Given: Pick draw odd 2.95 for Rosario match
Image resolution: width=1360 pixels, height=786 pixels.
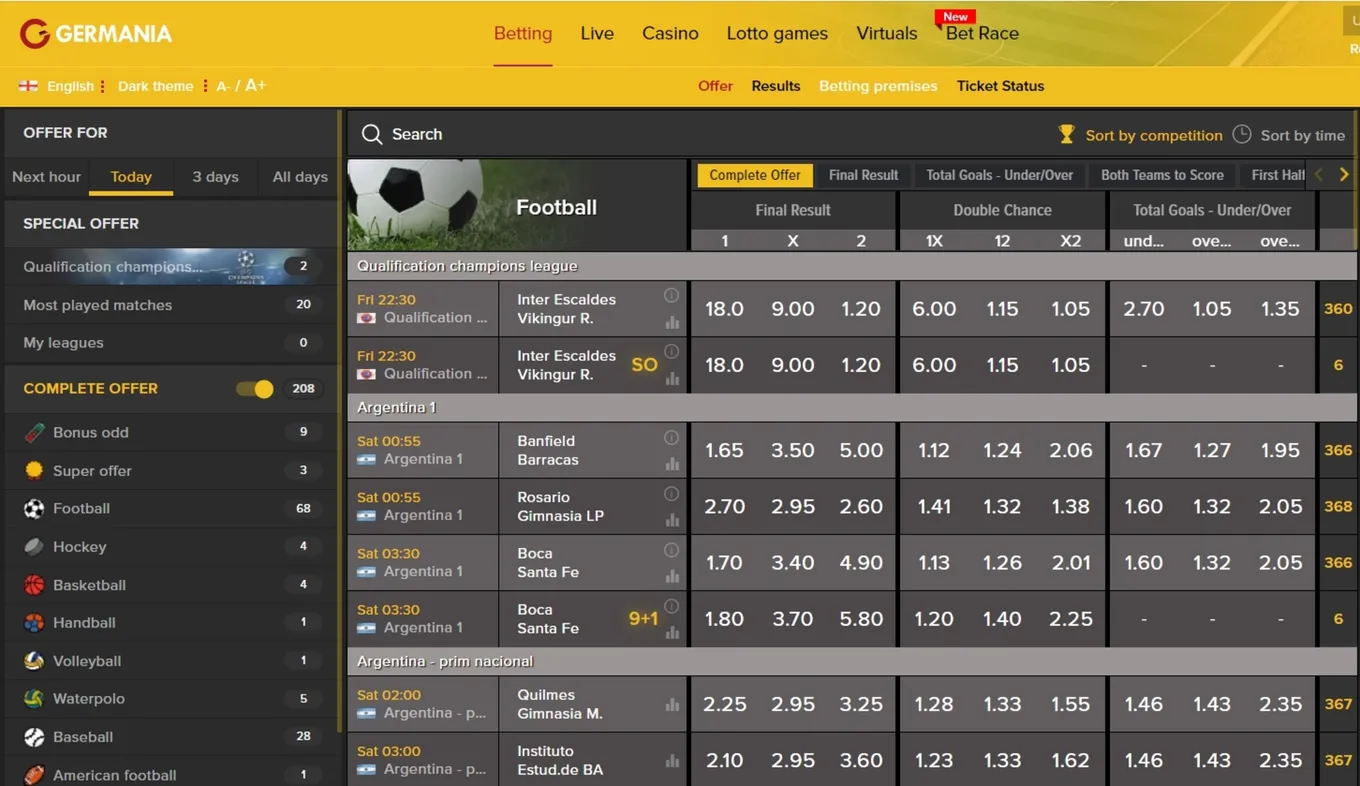Looking at the screenshot, I should (793, 506).
